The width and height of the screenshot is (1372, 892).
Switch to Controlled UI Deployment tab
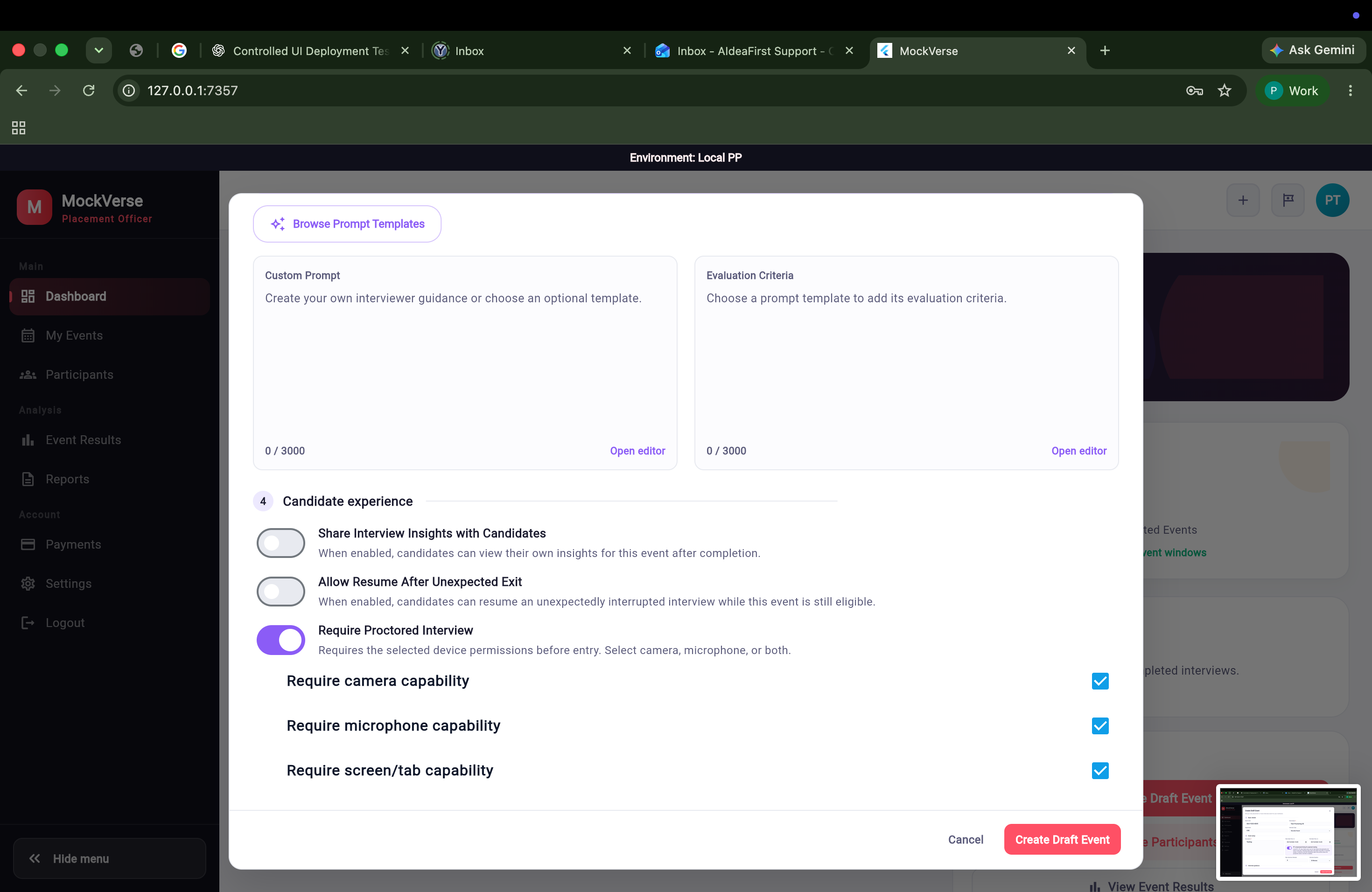tap(311, 51)
